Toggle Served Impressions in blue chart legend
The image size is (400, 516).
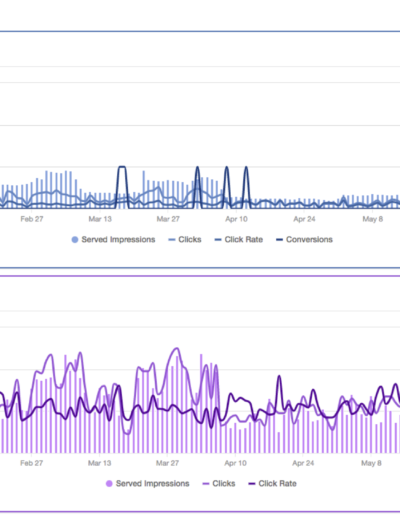click(113, 240)
